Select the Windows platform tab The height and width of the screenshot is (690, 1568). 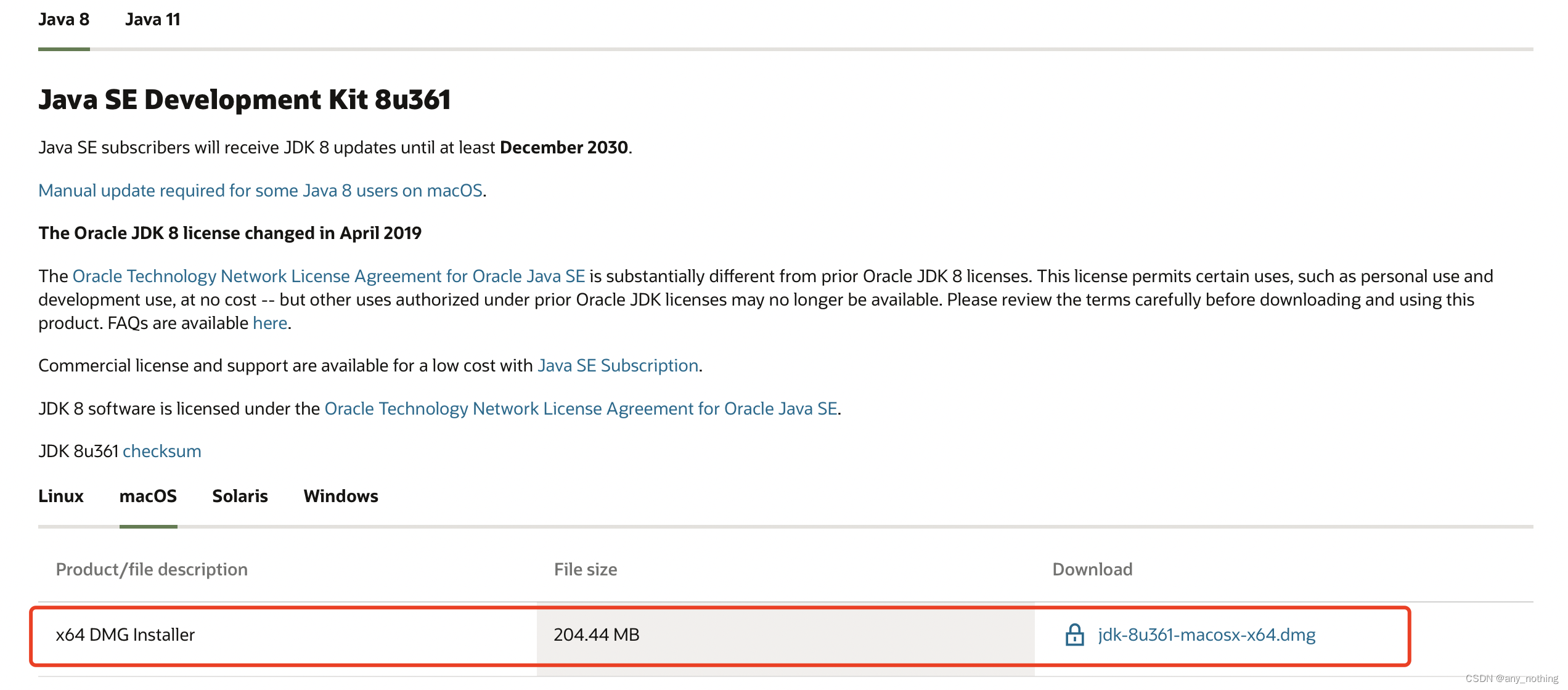tap(340, 497)
